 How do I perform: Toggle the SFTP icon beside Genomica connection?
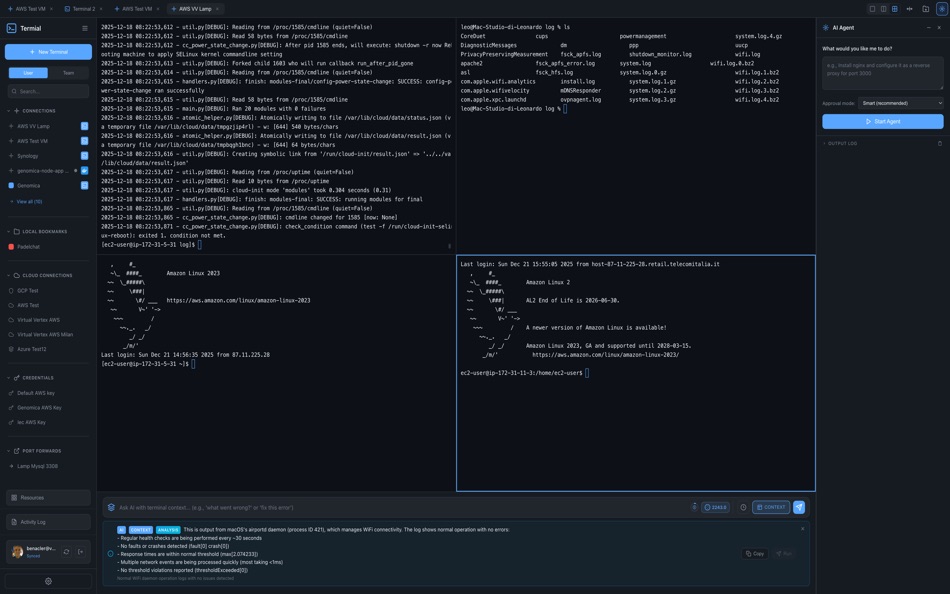coord(84,184)
